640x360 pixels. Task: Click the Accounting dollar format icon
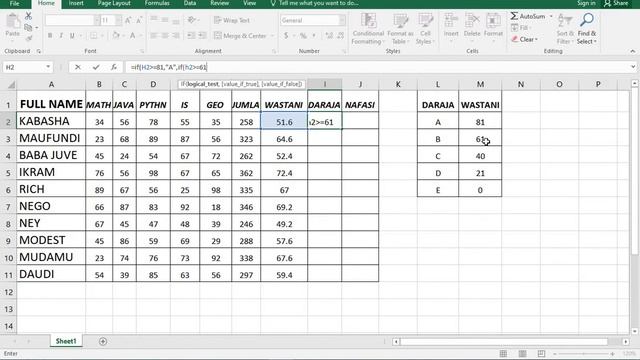pos(286,36)
